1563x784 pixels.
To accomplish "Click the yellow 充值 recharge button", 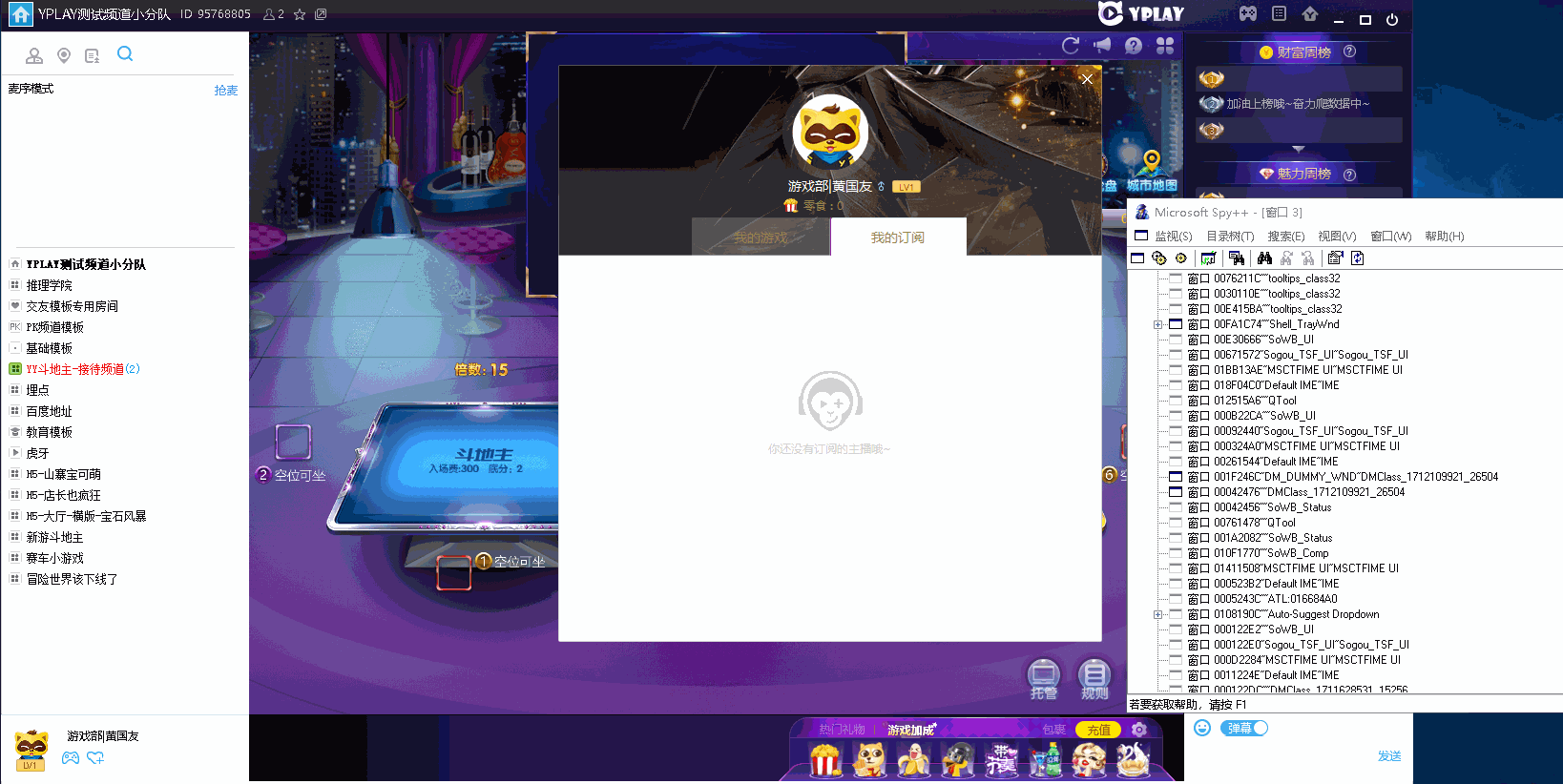I will (x=1098, y=730).
